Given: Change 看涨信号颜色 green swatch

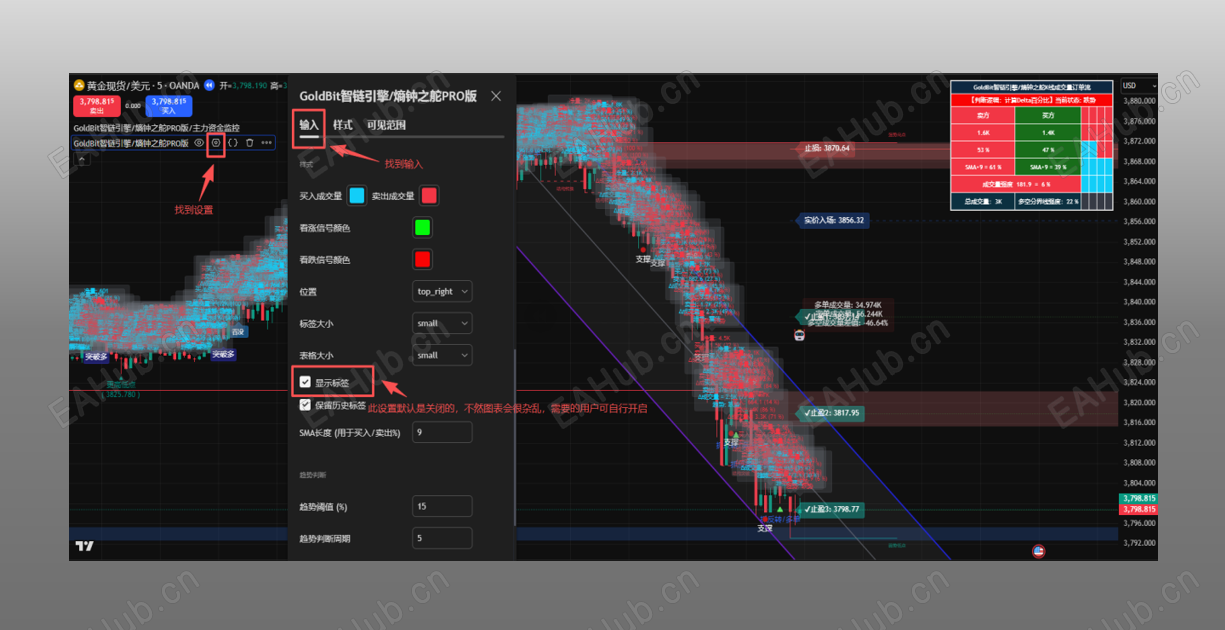Looking at the screenshot, I should point(422,228).
